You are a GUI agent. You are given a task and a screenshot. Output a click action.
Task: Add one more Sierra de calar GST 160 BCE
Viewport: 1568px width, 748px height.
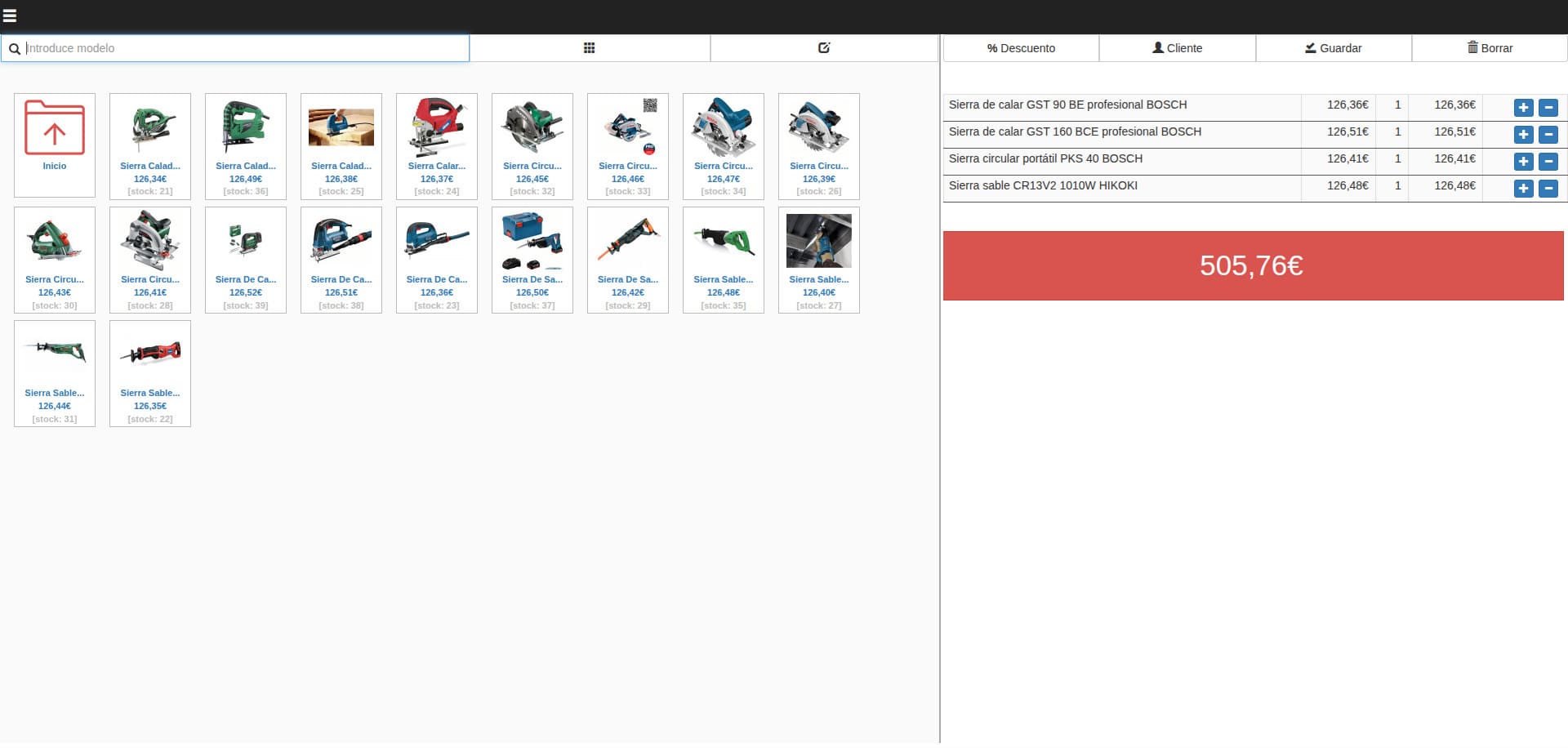(x=1523, y=135)
